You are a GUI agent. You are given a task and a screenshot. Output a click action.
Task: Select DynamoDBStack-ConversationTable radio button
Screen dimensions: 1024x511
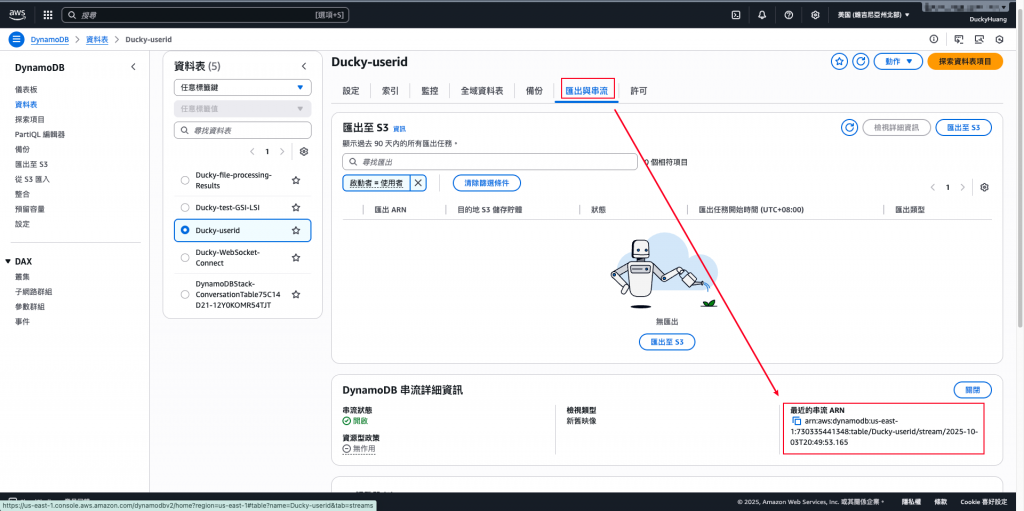pos(185,295)
